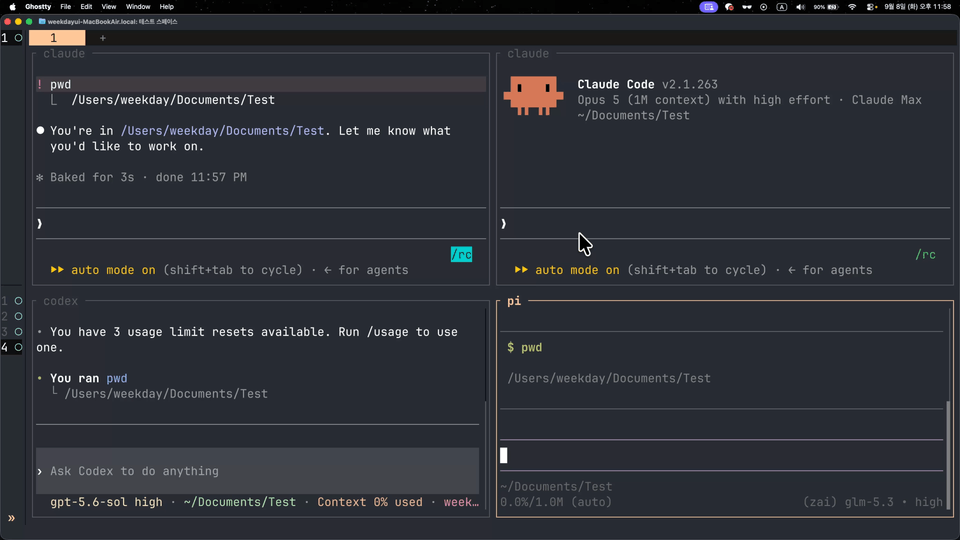960x540 pixels.
Task: Click pwd output path in left claude pane
Action: [x=173, y=100]
